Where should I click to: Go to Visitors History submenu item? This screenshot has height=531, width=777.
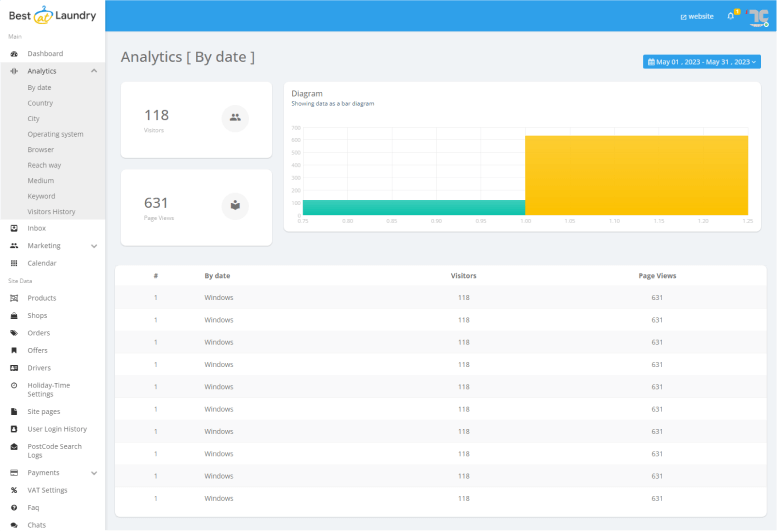coord(51,212)
